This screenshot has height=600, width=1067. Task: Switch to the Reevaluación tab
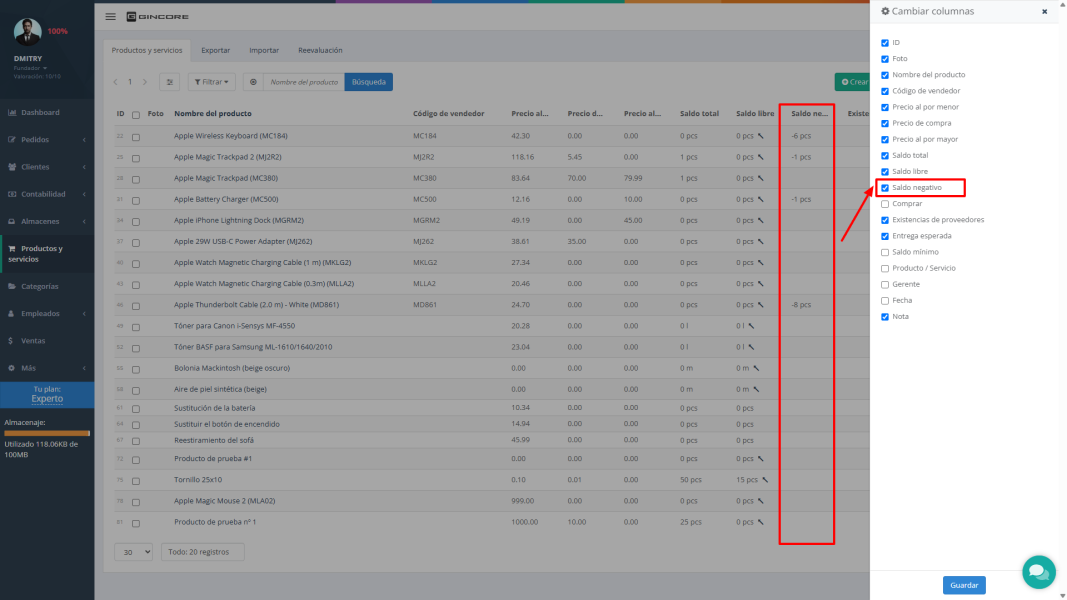tap(320, 50)
